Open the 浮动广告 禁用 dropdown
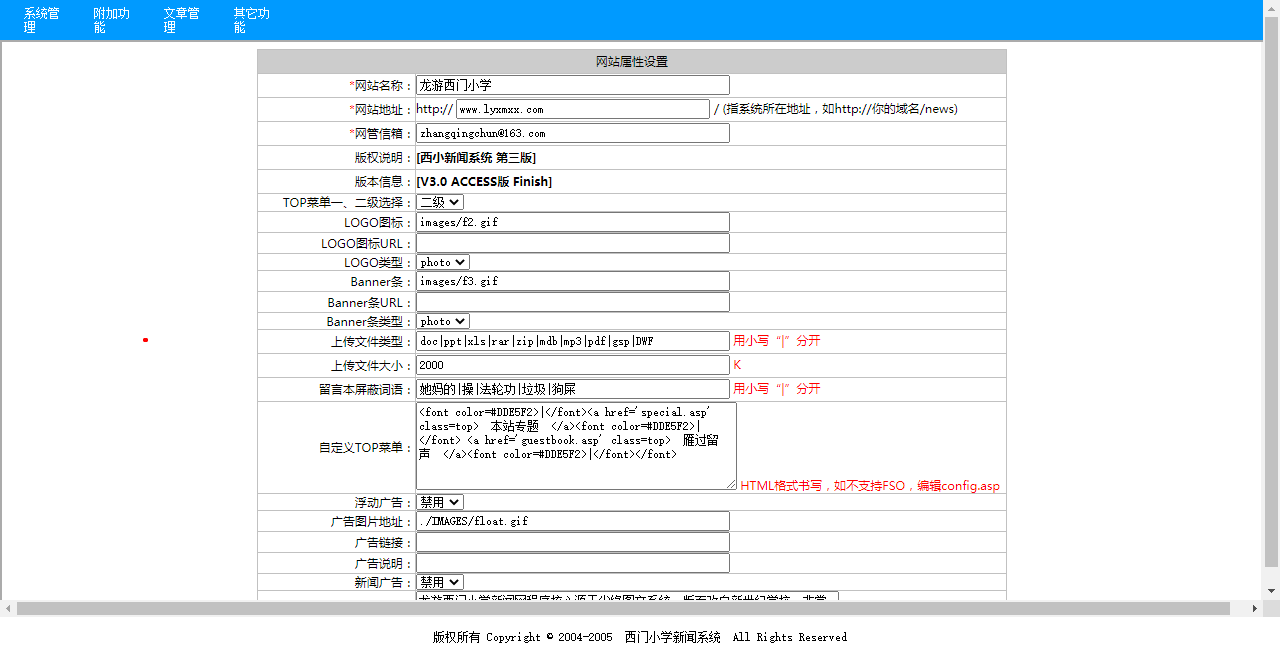Image resolution: width=1280 pixels, height=657 pixels. pyautogui.click(x=440, y=502)
